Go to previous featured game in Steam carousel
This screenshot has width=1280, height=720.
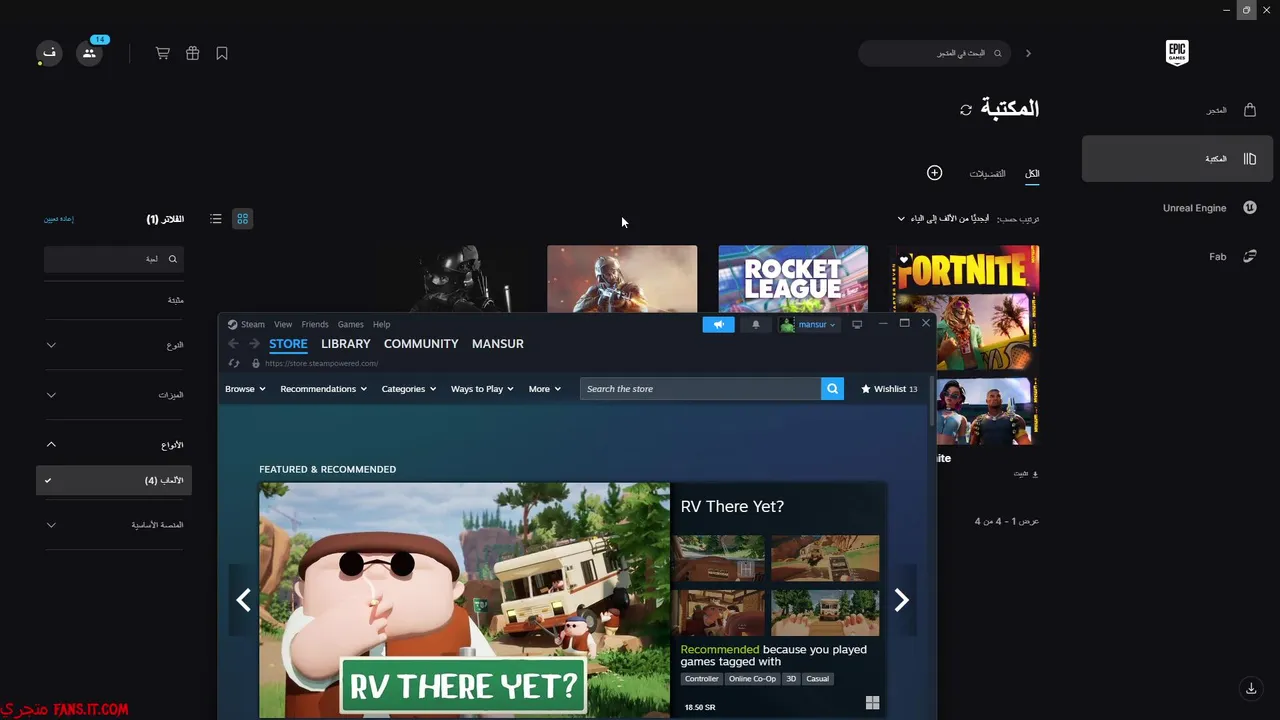tap(243, 600)
